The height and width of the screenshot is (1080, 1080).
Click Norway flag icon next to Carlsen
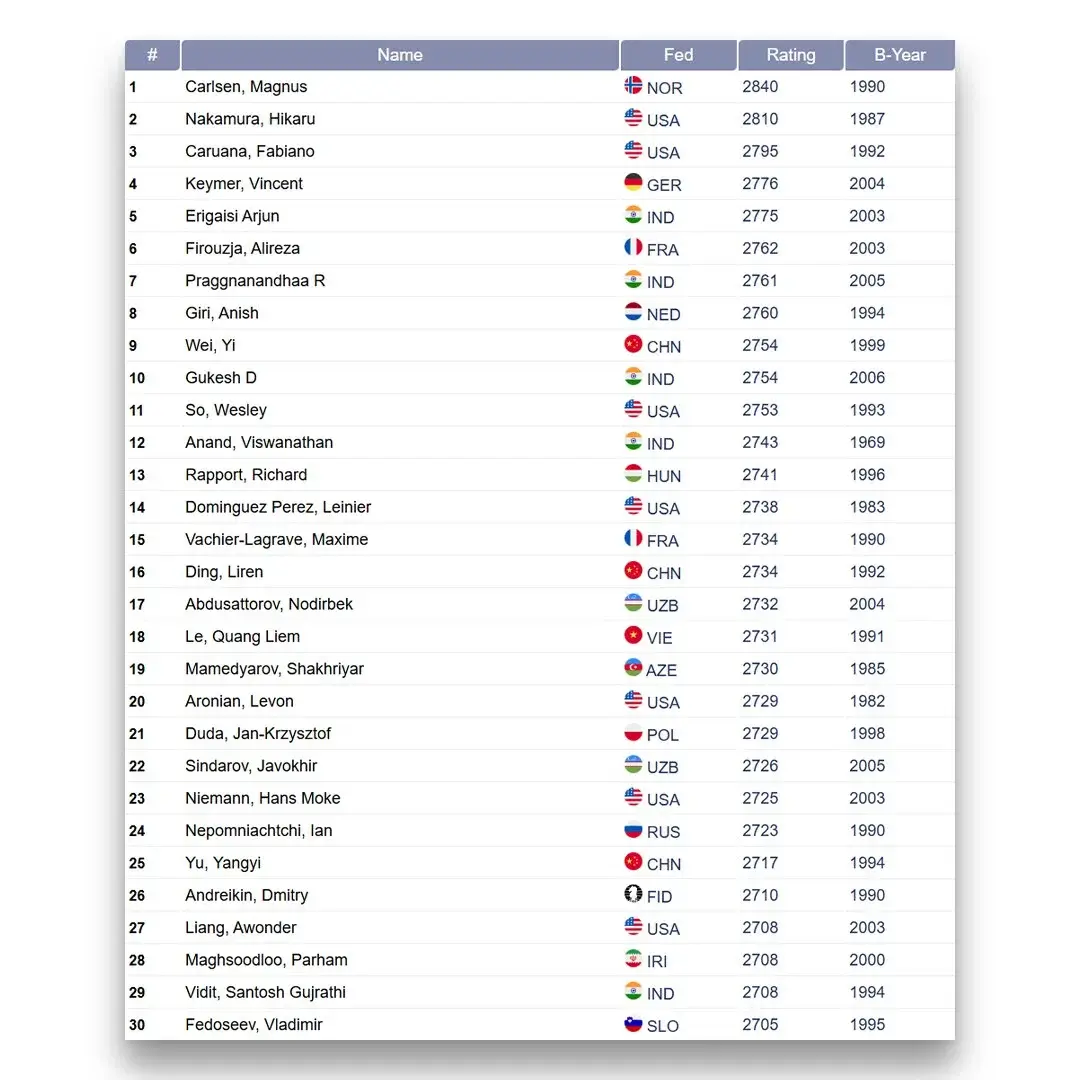pos(633,86)
